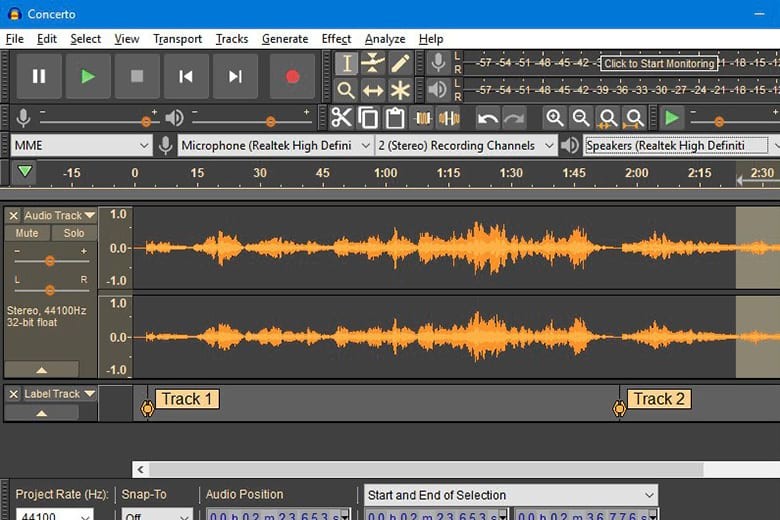Open the Generate menu
Viewport: 780px width, 520px height.
(285, 39)
